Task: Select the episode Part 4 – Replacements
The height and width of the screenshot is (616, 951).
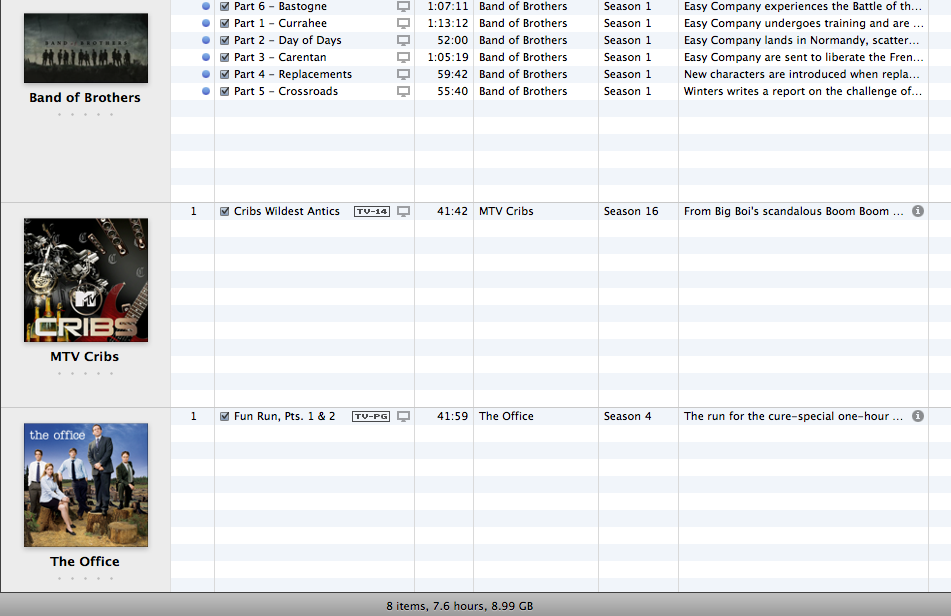Action: [293, 74]
